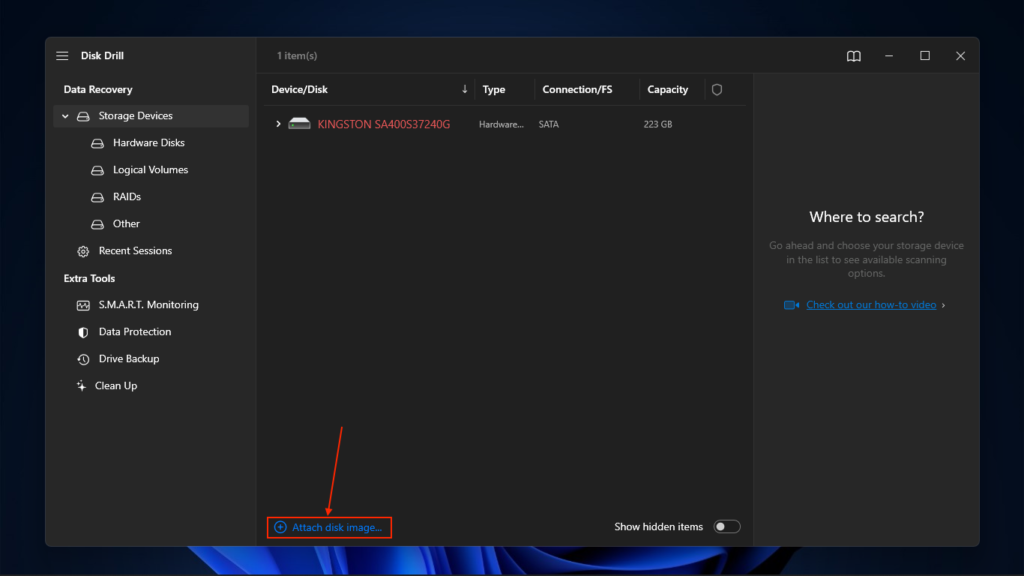Screen dimensions: 1024x576
Task: Click Attach disk image
Action: click(329, 525)
